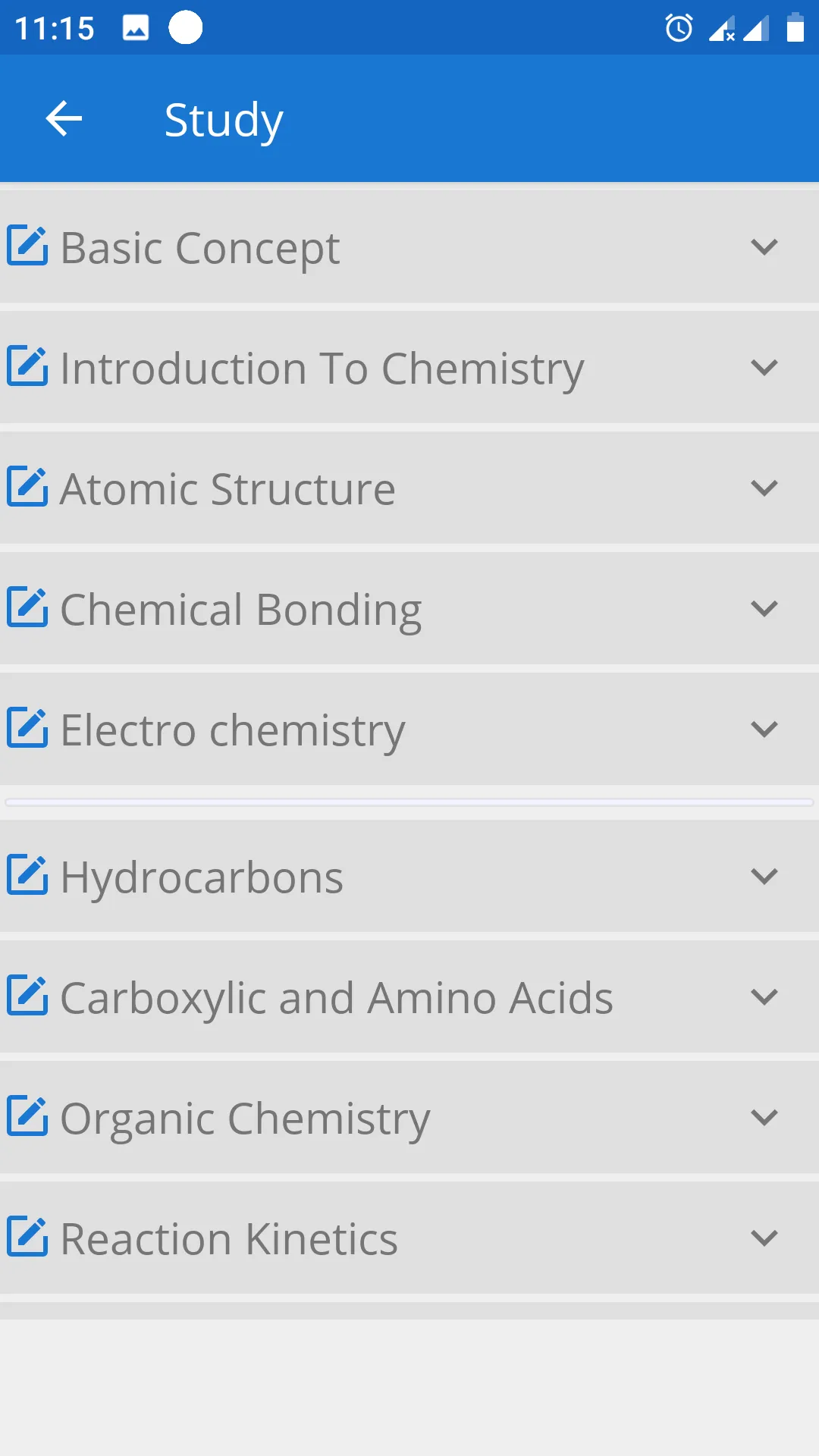819x1456 pixels.
Task: Select Carboxylic and Amino Acids title
Action: pos(337,998)
